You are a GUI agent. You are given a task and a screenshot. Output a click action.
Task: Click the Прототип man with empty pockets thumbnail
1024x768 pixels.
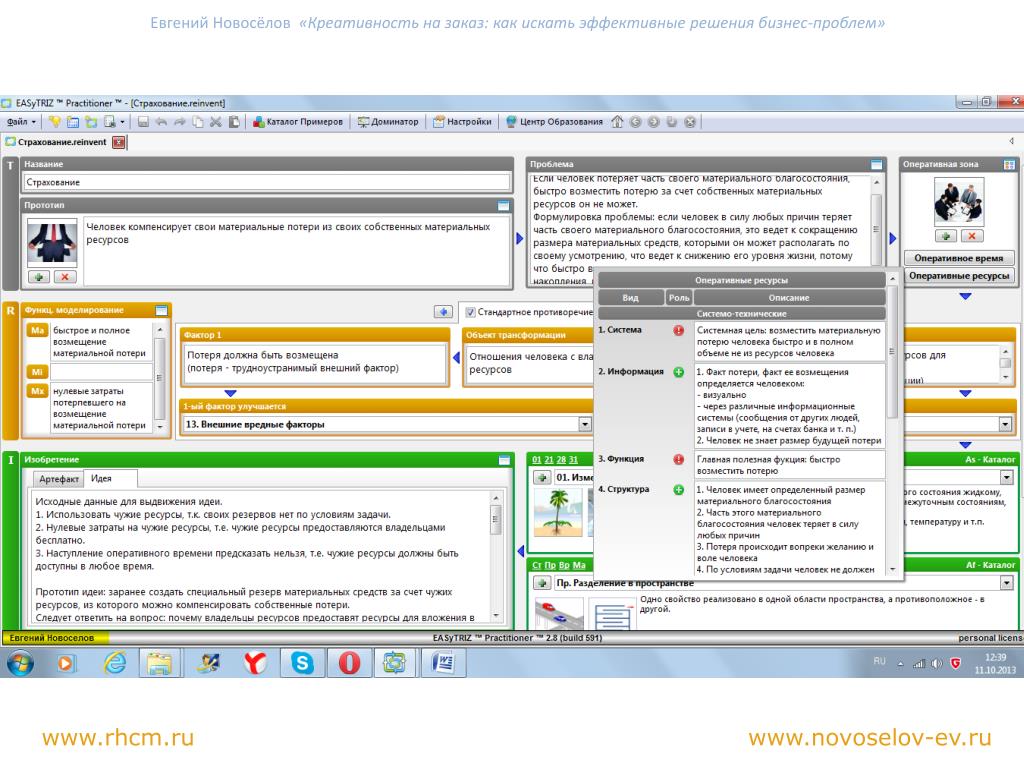[x=52, y=242]
